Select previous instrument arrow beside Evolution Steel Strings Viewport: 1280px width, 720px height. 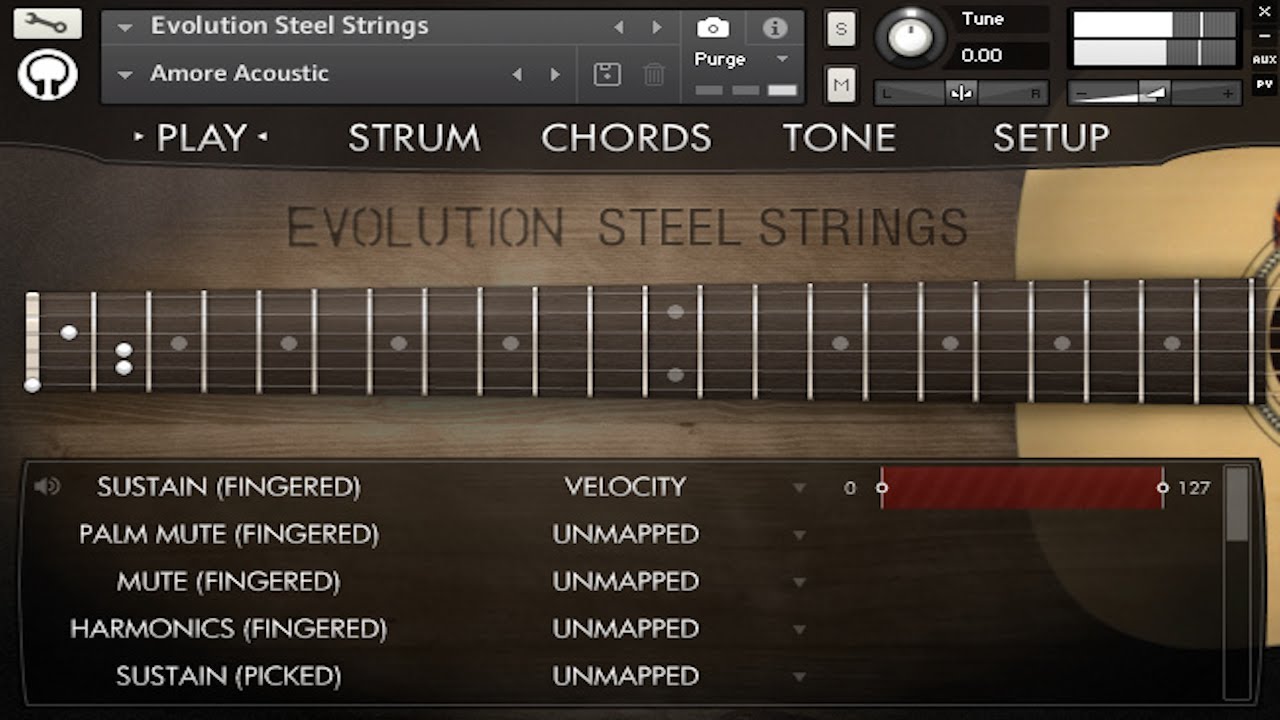[619, 27]
